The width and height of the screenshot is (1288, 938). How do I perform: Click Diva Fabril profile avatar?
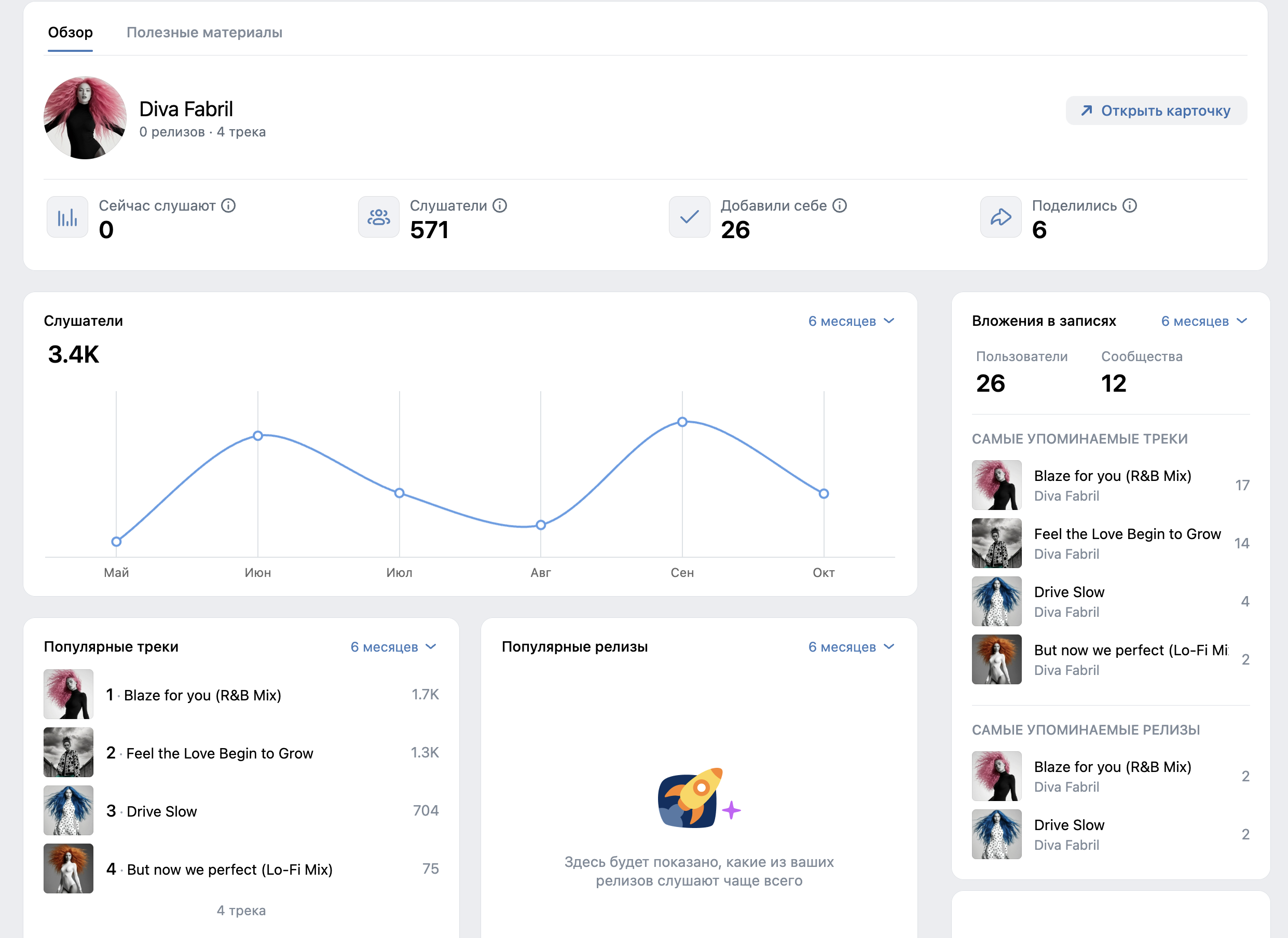tap(85, 118)
